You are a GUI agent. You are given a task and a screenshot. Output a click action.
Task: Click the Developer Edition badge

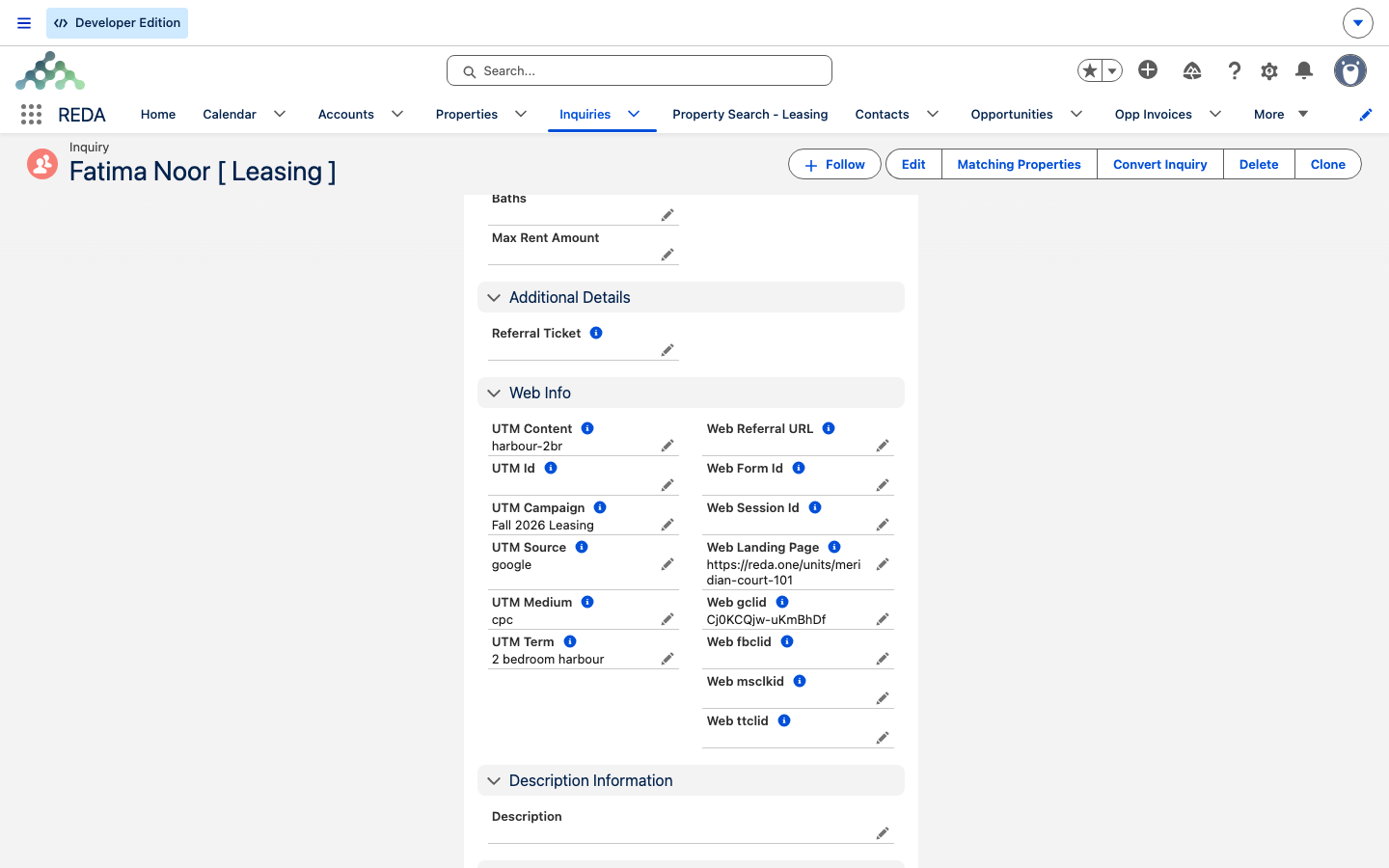(117, 23)
